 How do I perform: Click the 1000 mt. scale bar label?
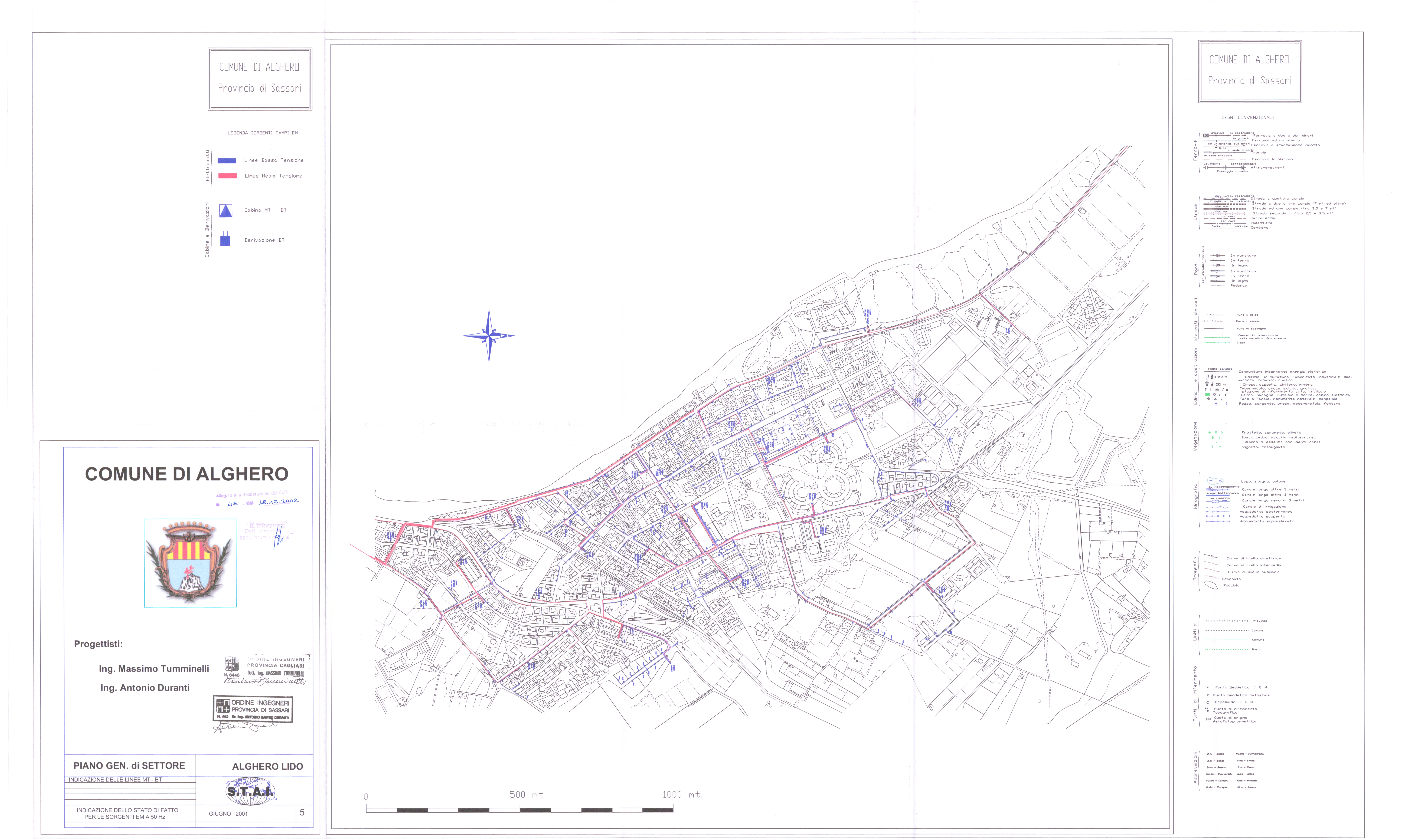point(682,795)
